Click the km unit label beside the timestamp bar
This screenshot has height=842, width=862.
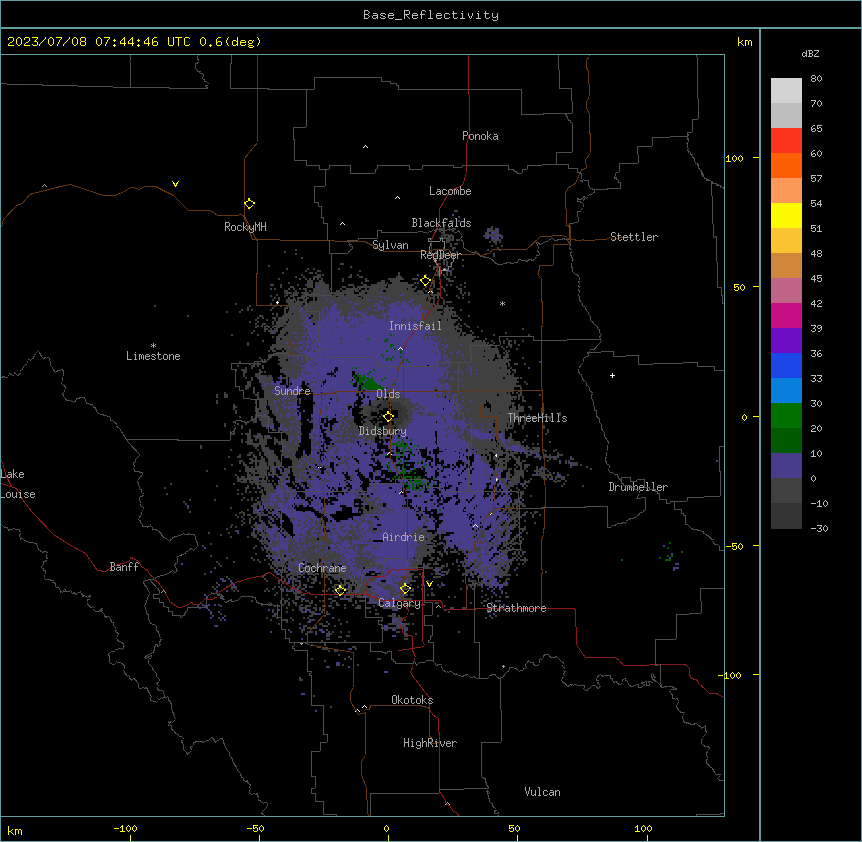744,42
